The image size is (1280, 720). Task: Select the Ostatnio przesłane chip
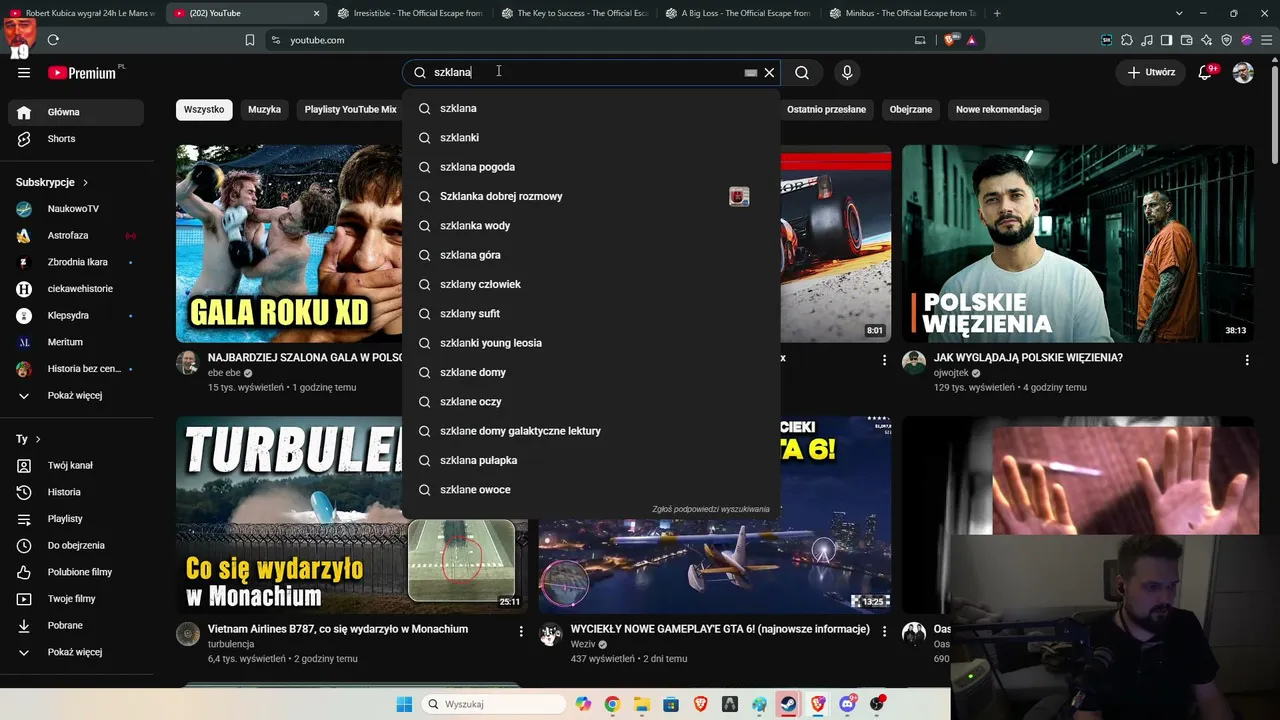[x=826, y=109]
